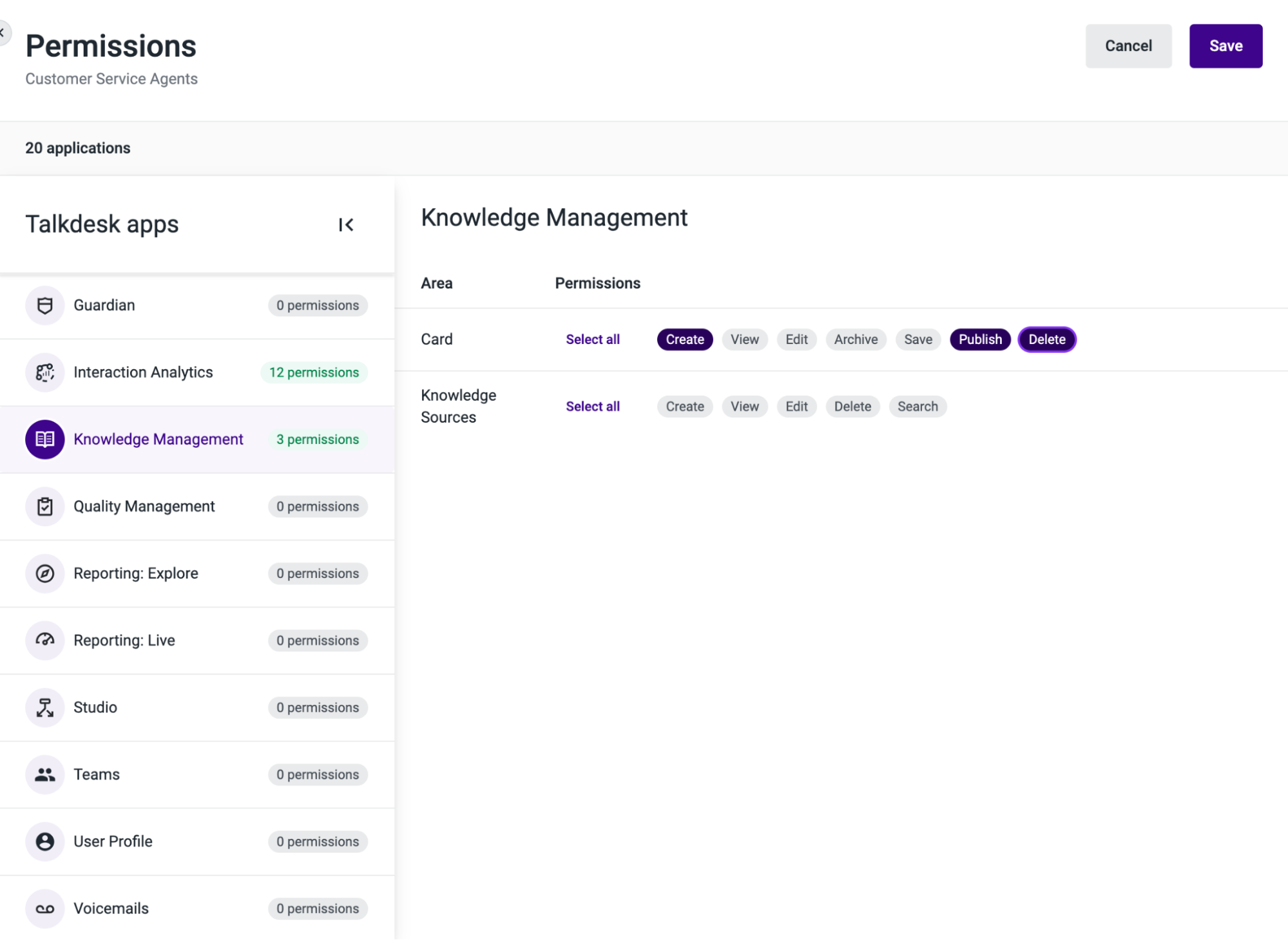Click the Voicemails tape icon

pyautogui.click(x=44, y=908)
